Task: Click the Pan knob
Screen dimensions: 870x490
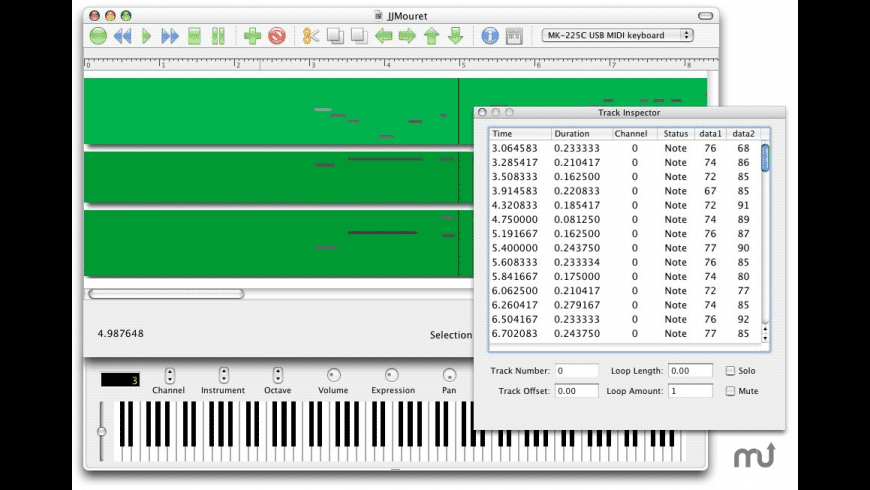Action: point(449,375)
